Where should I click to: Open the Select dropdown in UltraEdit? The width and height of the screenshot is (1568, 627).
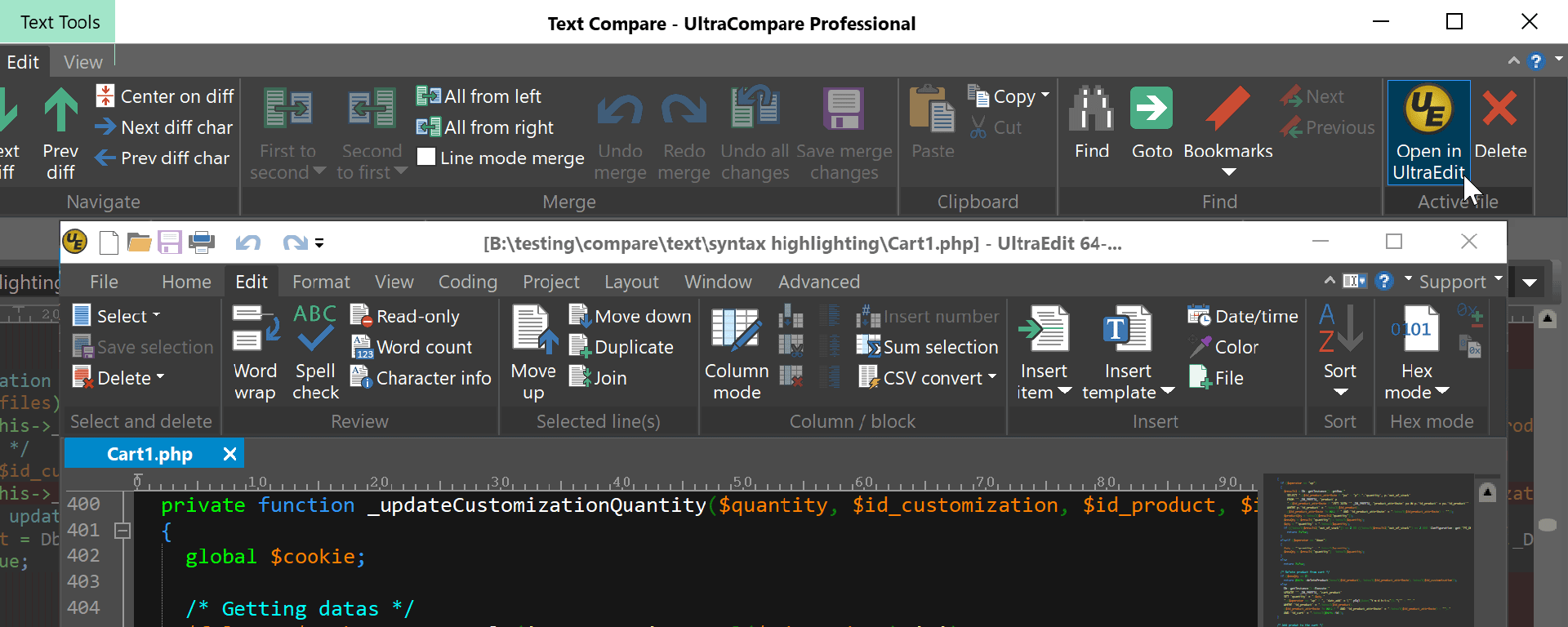point(157,315)
